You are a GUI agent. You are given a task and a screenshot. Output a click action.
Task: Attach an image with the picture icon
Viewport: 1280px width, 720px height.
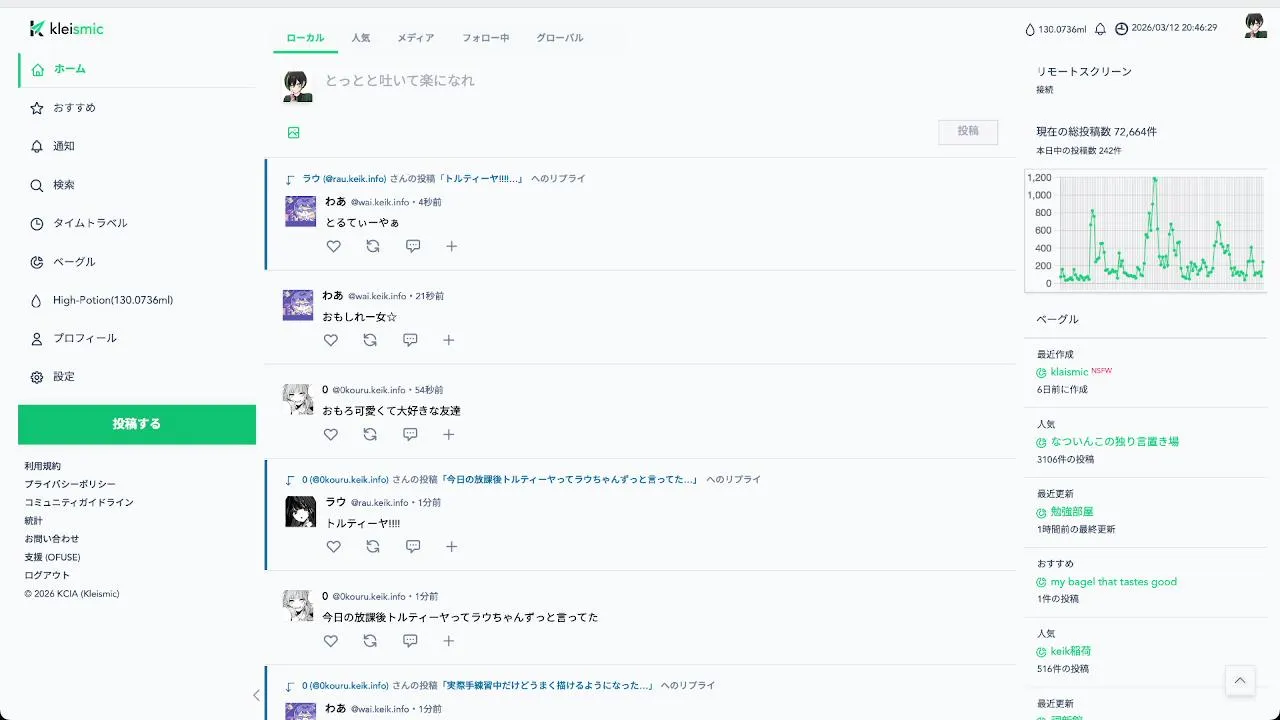(294, 132)
